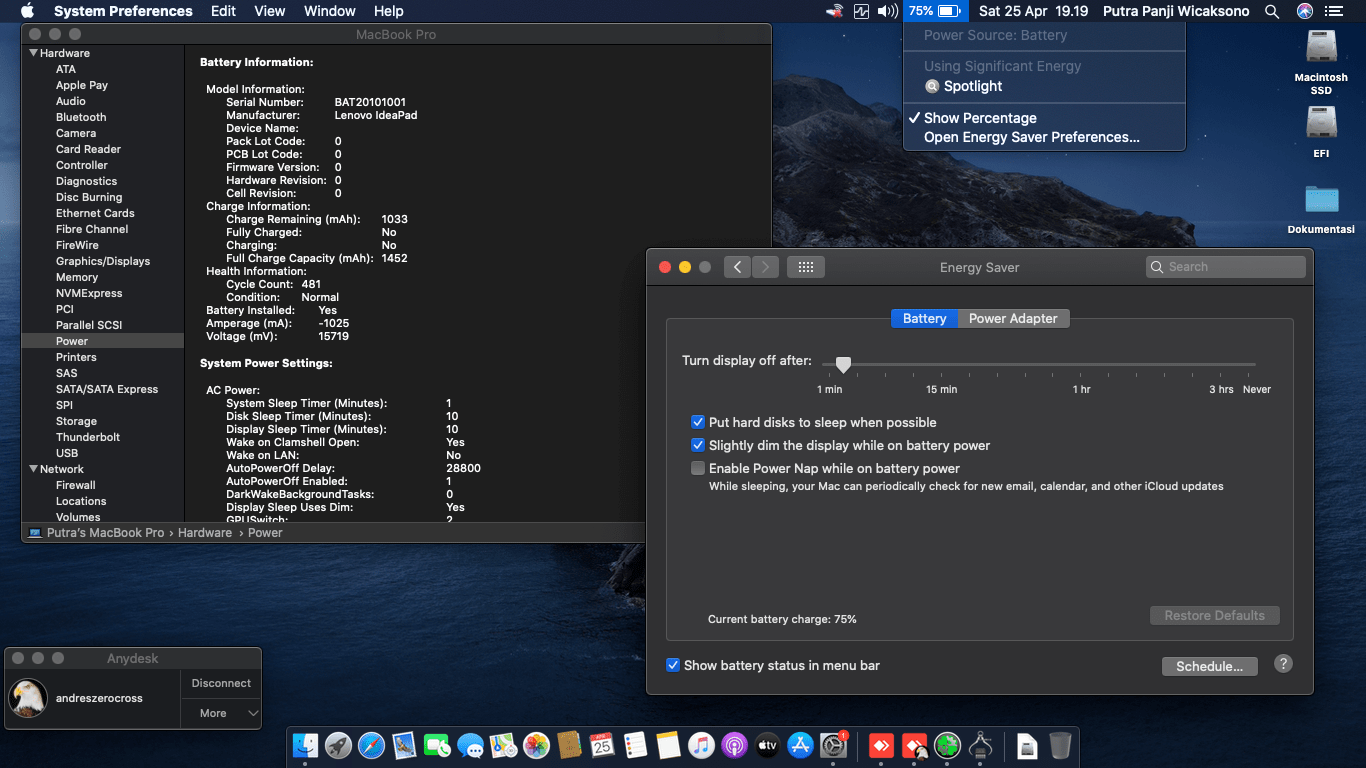The image size is (1366, 768).
Task: Open the Edit menu
Action: [x=223, y=11]
